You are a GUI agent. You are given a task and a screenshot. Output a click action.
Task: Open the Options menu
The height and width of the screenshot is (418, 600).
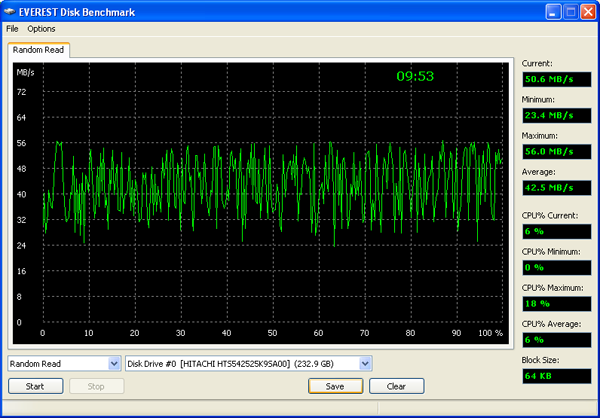[x=41, y=29]
